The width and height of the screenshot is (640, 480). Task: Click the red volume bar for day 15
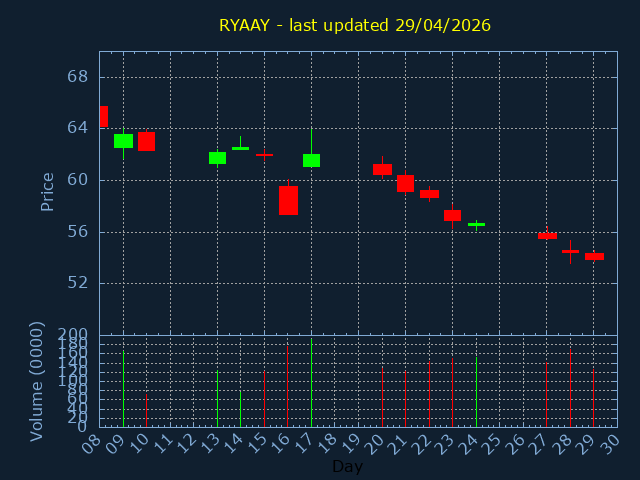click(x=264, y=399)
